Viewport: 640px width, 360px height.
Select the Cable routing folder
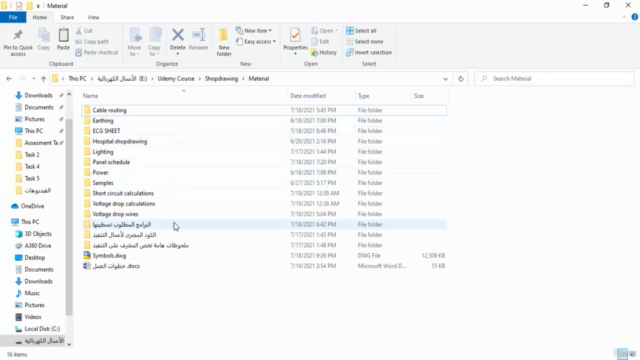264,110
